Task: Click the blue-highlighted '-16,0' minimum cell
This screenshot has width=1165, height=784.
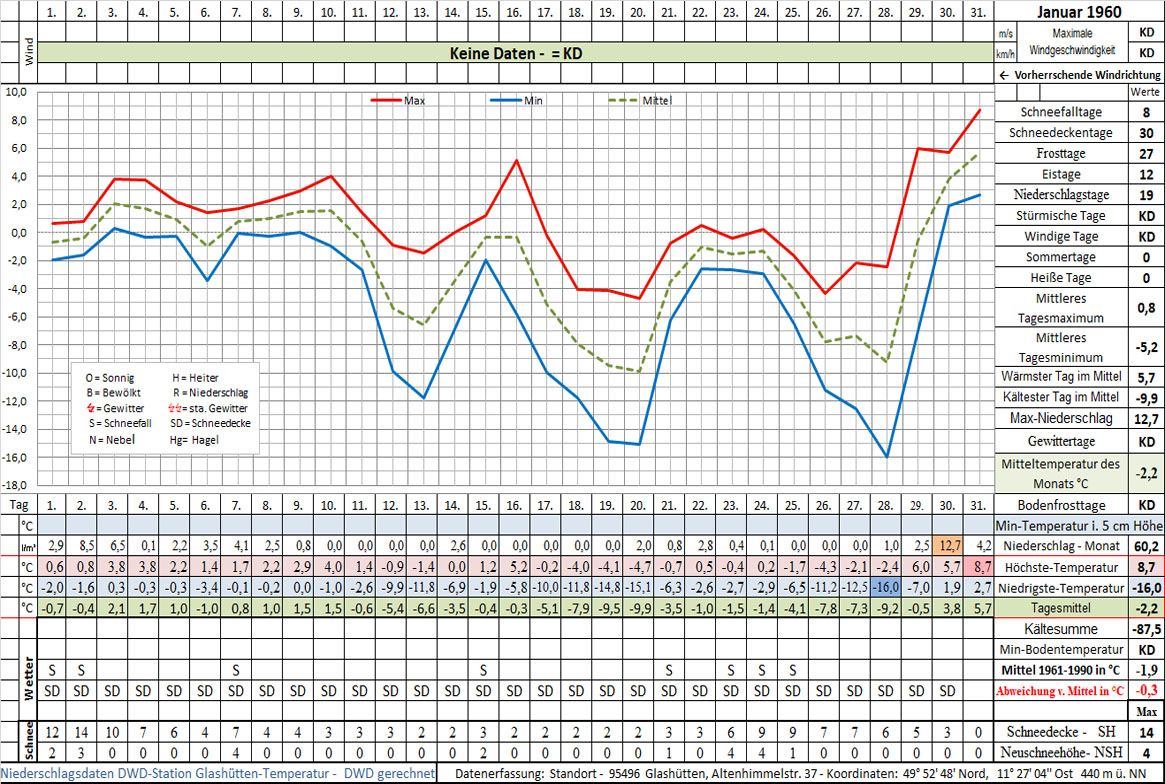Action: pos(886,588)
